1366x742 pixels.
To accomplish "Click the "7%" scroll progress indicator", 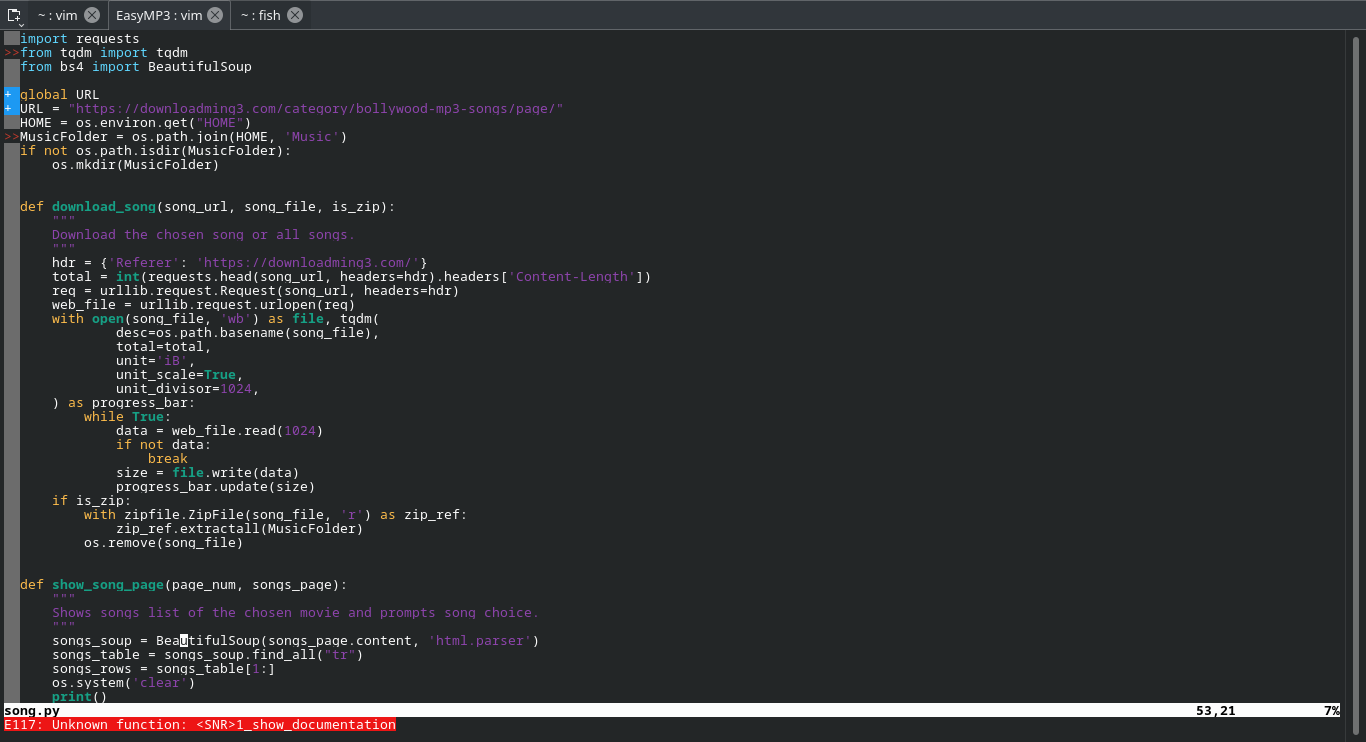I will (x=1330, y=710).
